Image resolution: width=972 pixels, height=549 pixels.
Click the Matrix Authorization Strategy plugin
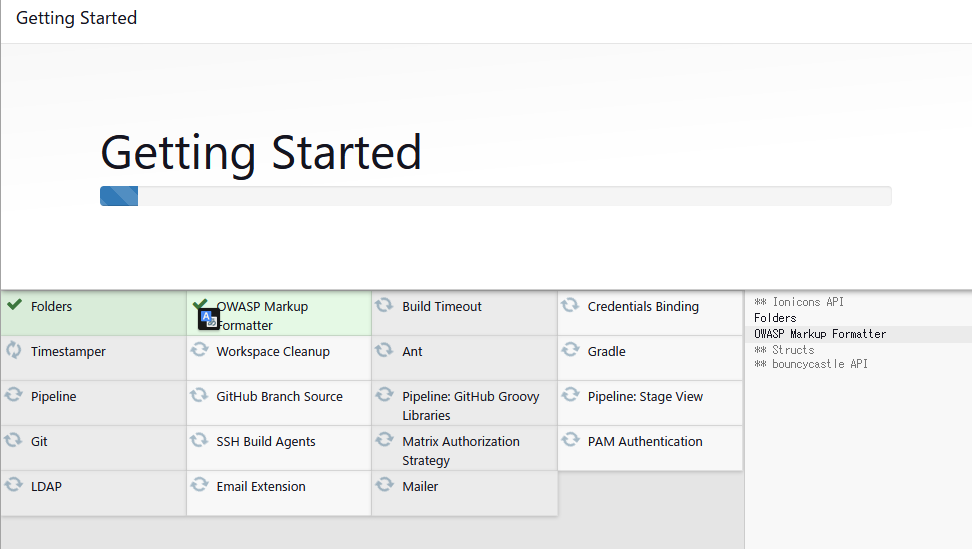point(464,448)
